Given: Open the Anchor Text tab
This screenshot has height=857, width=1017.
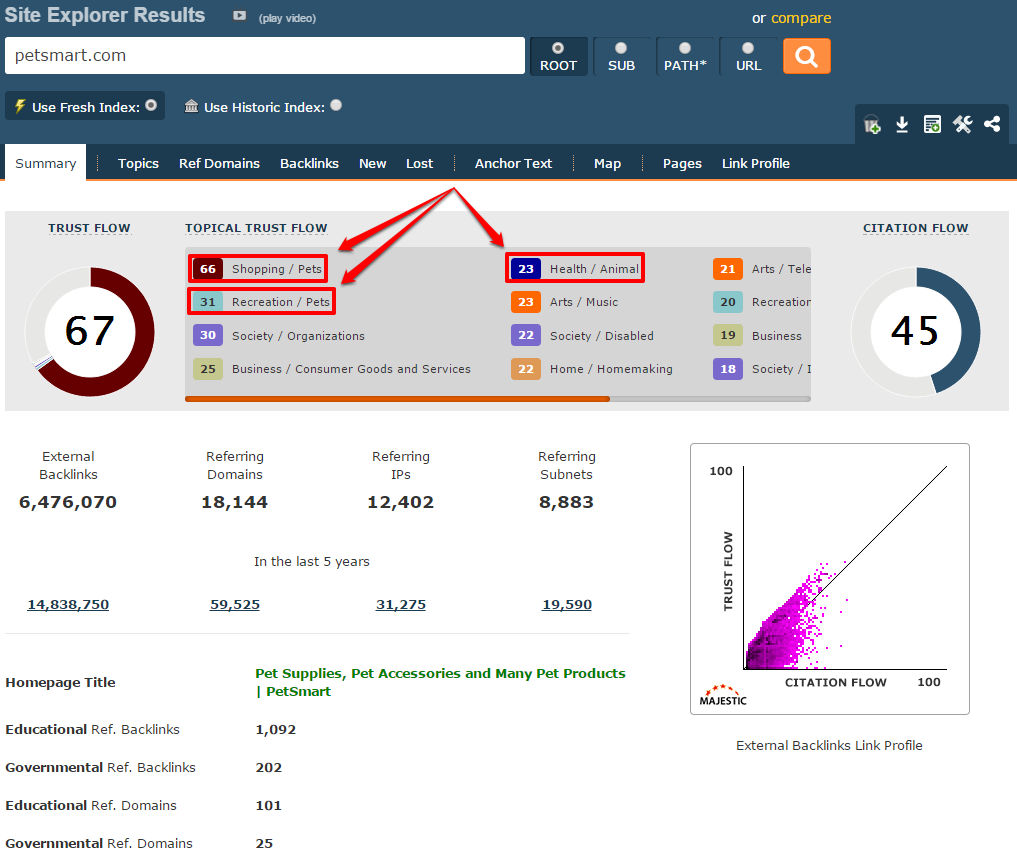Looking at the screenshot, I should point(513,164).
